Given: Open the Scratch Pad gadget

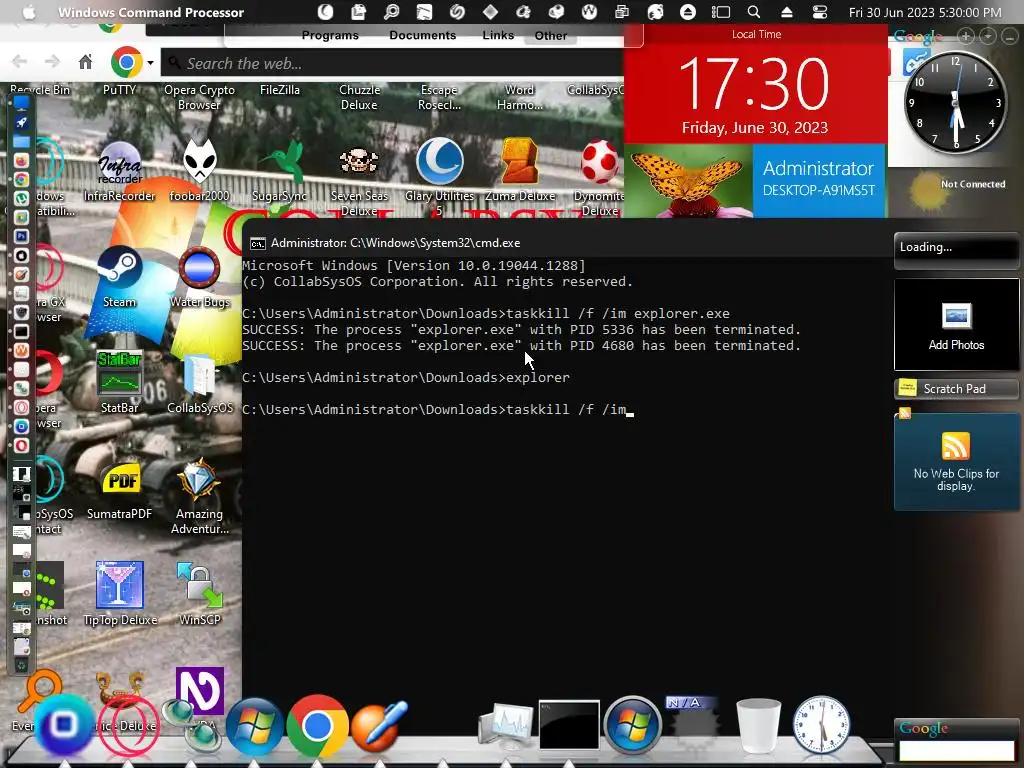Looking at the screenshot, I should pyautogui.click(x=956, y=389).
